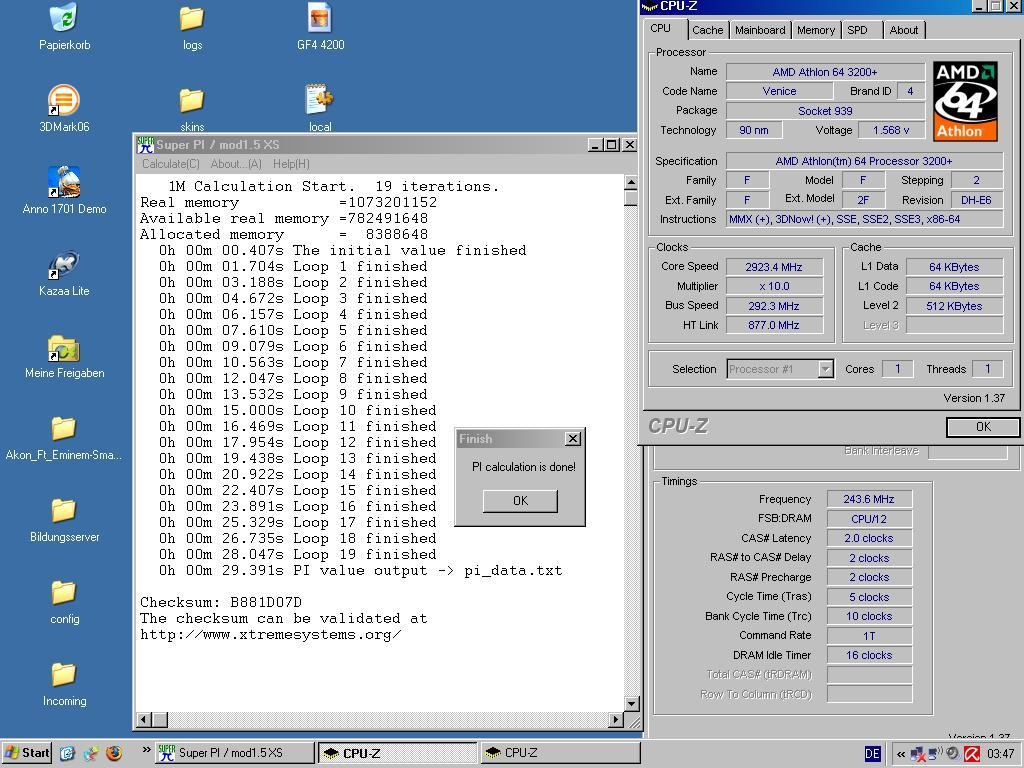The image size is (1024, 768).
Task: Select the Bildungsserver folder icon
Action: (x=64, y=511)
